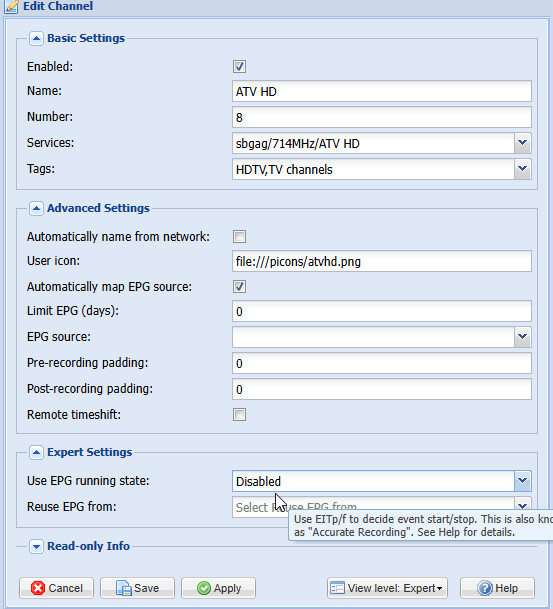
Task: Open Use EPG running state dropdown
Action: click(x=523, y=481)
